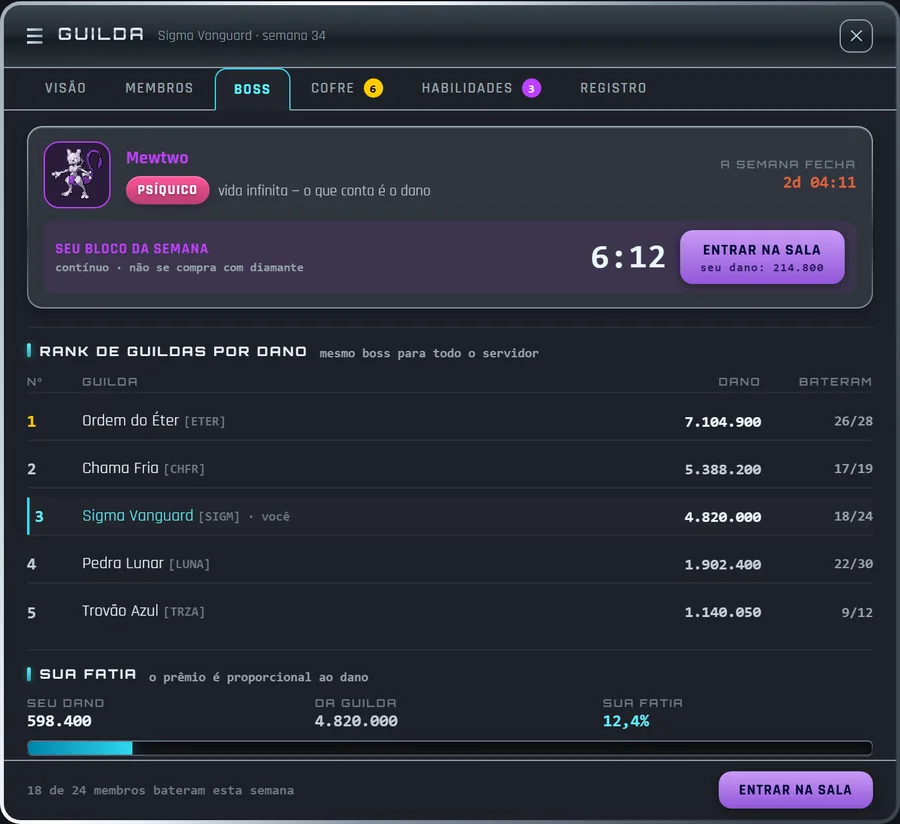Open the Registro tab
The width and height of the screenshot is (900, 824).
tap(613, 88)
